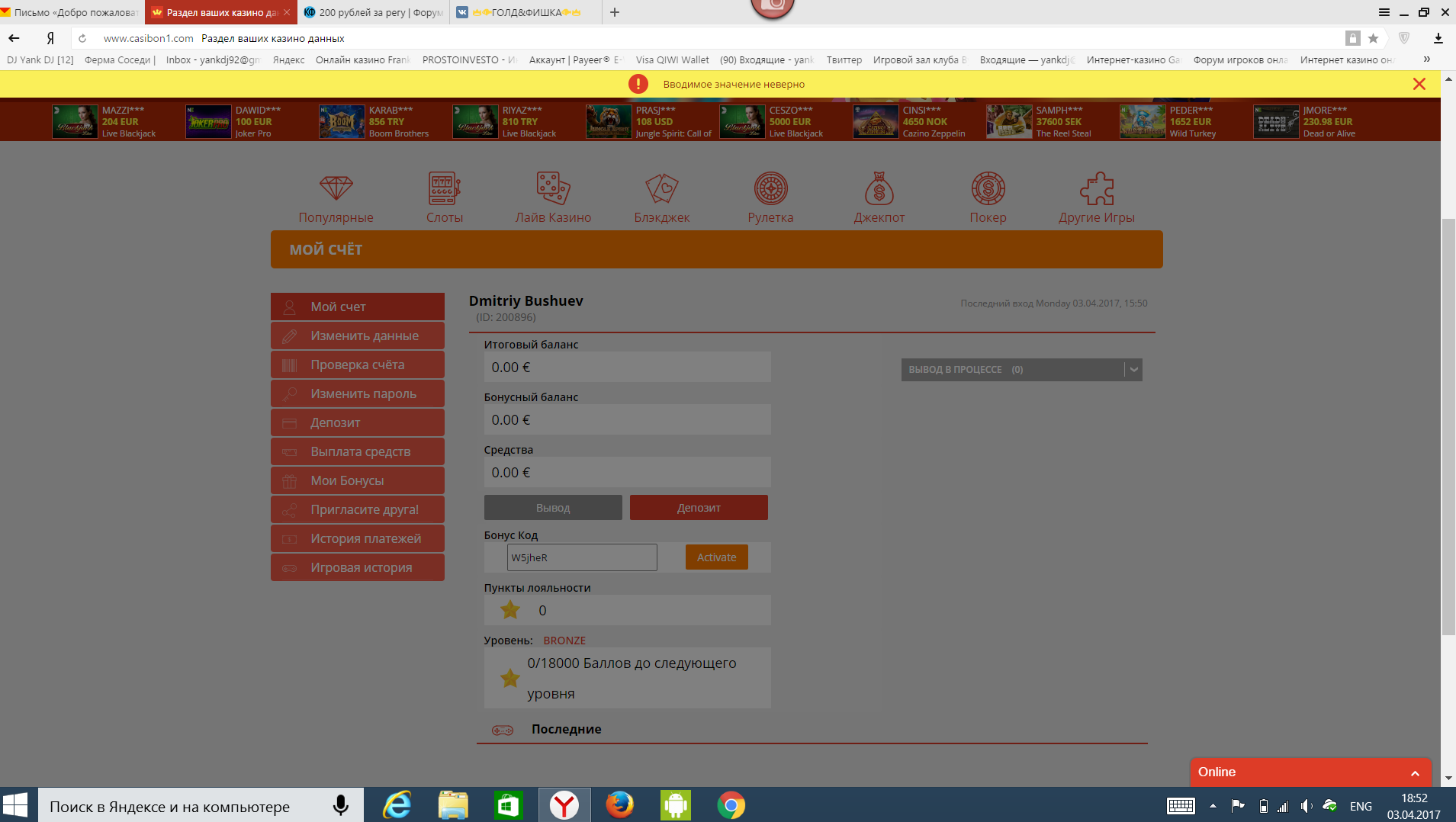The height and width of the screenshot is (822, 1456).
Task: Switch to the ГОЛД&ФИШКА tab
Action: point(526,12)
